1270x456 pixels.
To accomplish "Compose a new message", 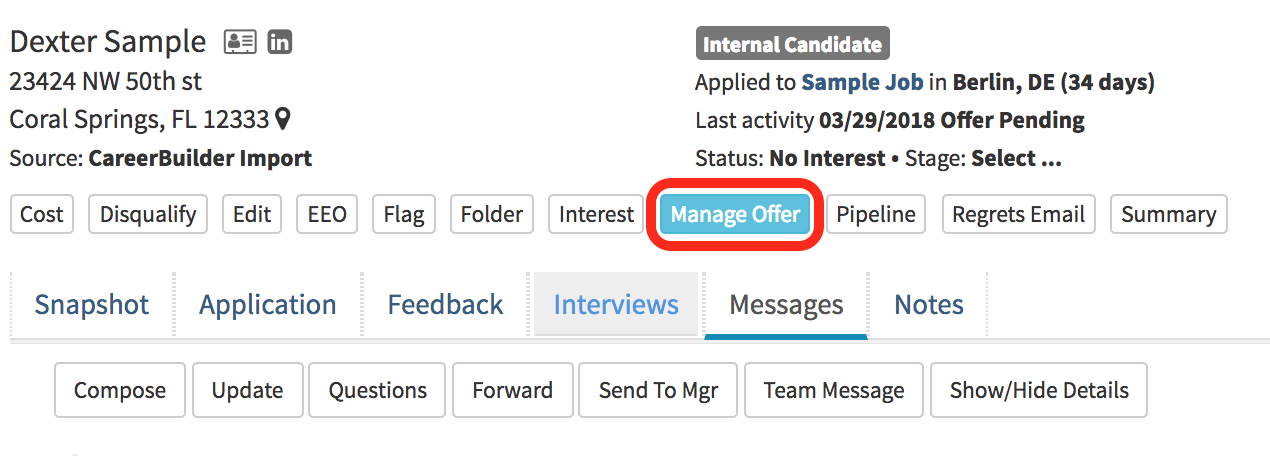I will [120, 390].
